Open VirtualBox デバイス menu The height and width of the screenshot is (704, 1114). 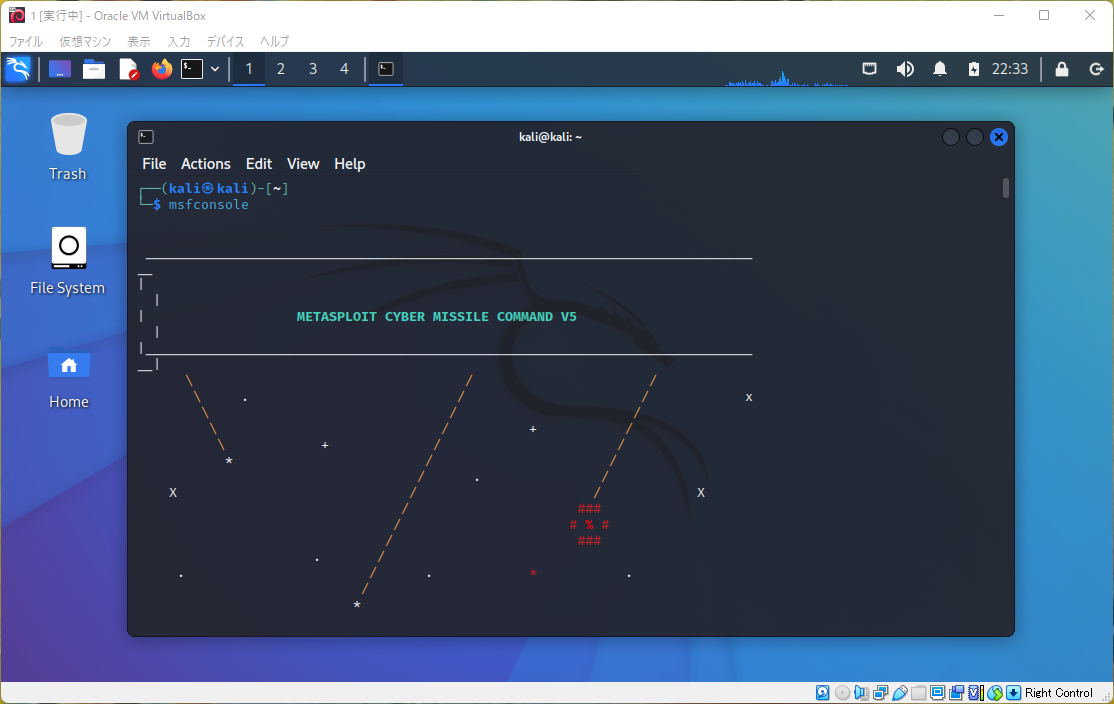[x=225, y=41]
